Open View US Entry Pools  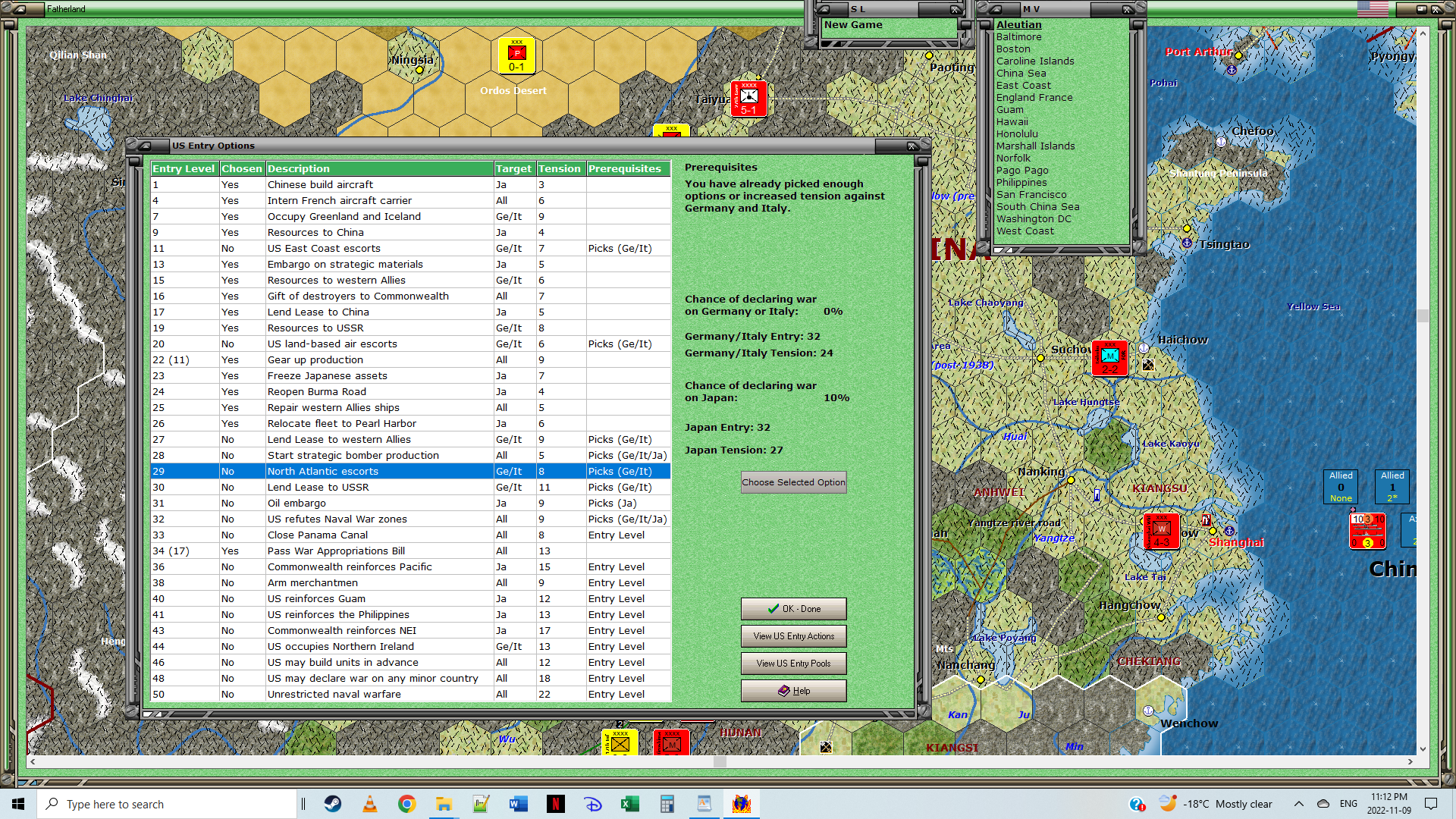tap(793, 664)
